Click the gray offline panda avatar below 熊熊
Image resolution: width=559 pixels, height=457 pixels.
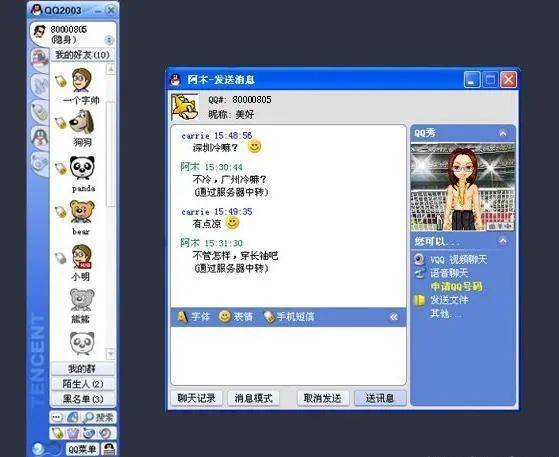pos(82,343)
